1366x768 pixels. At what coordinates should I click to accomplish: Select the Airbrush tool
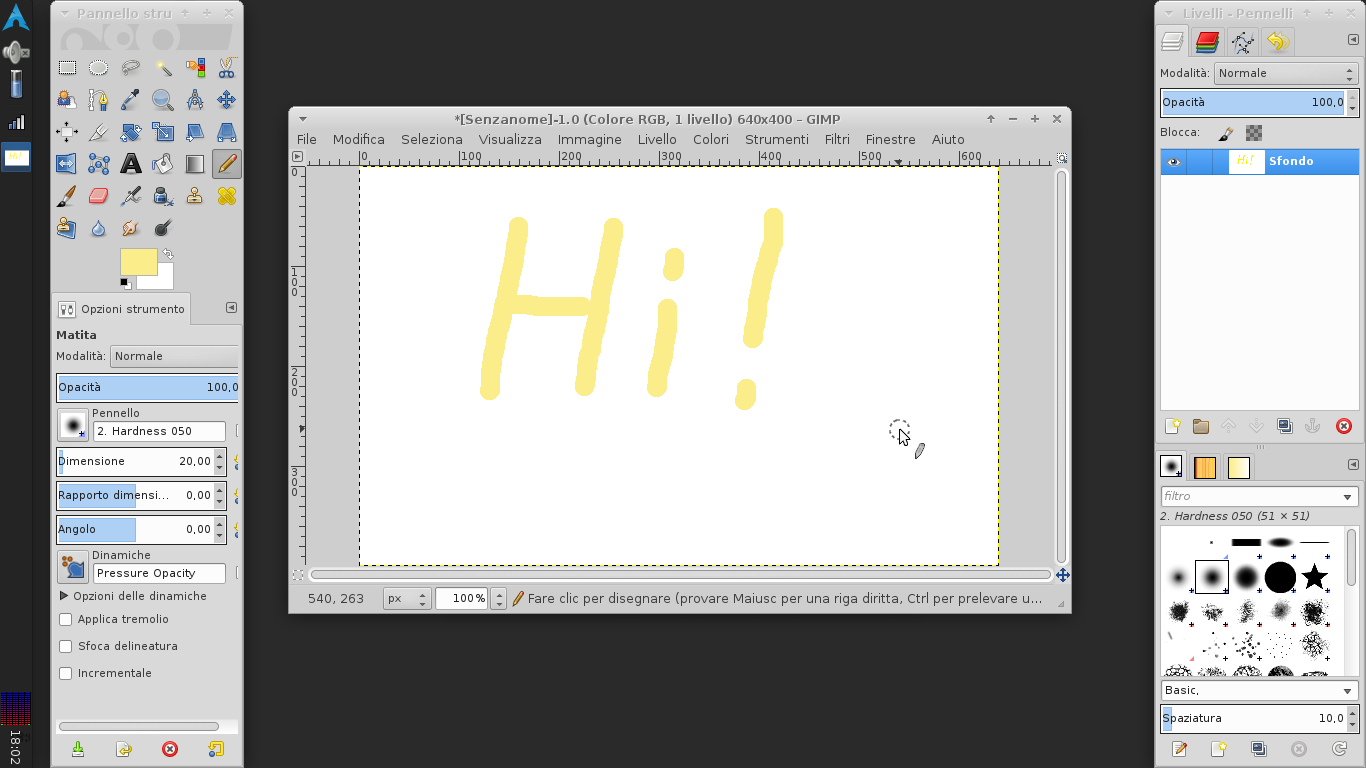point(131,196)
